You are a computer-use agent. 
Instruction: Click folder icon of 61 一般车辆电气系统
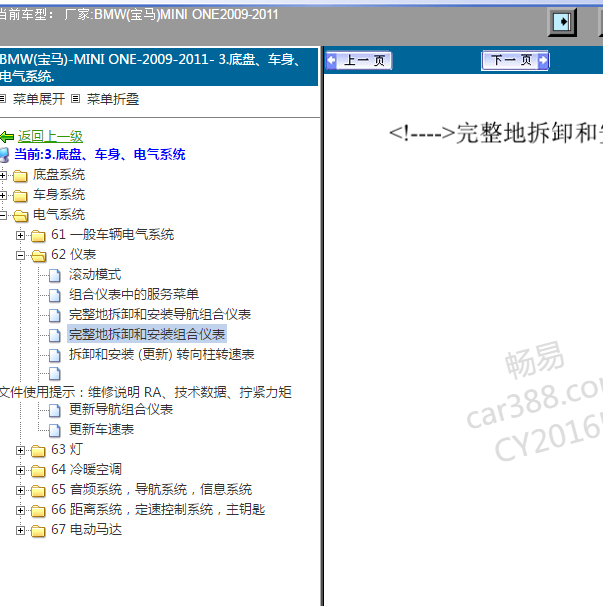(38, 236)
